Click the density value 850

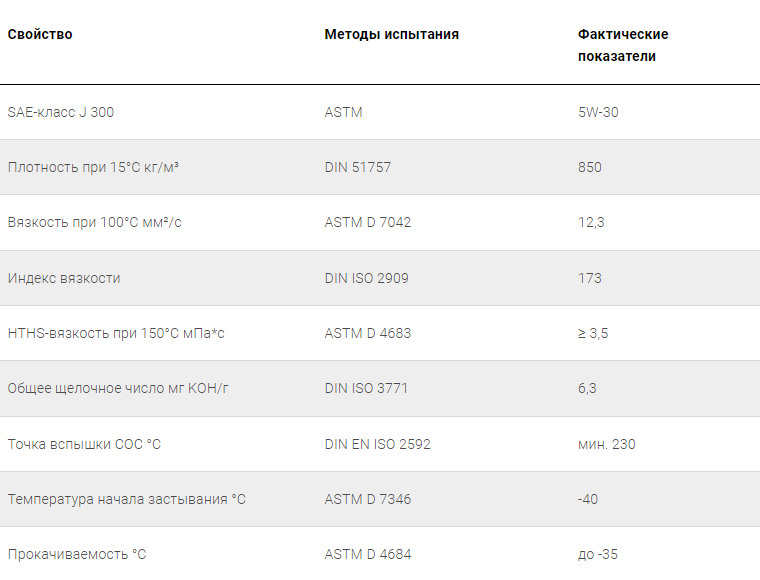pyautogui.click(x=589, y=167)
